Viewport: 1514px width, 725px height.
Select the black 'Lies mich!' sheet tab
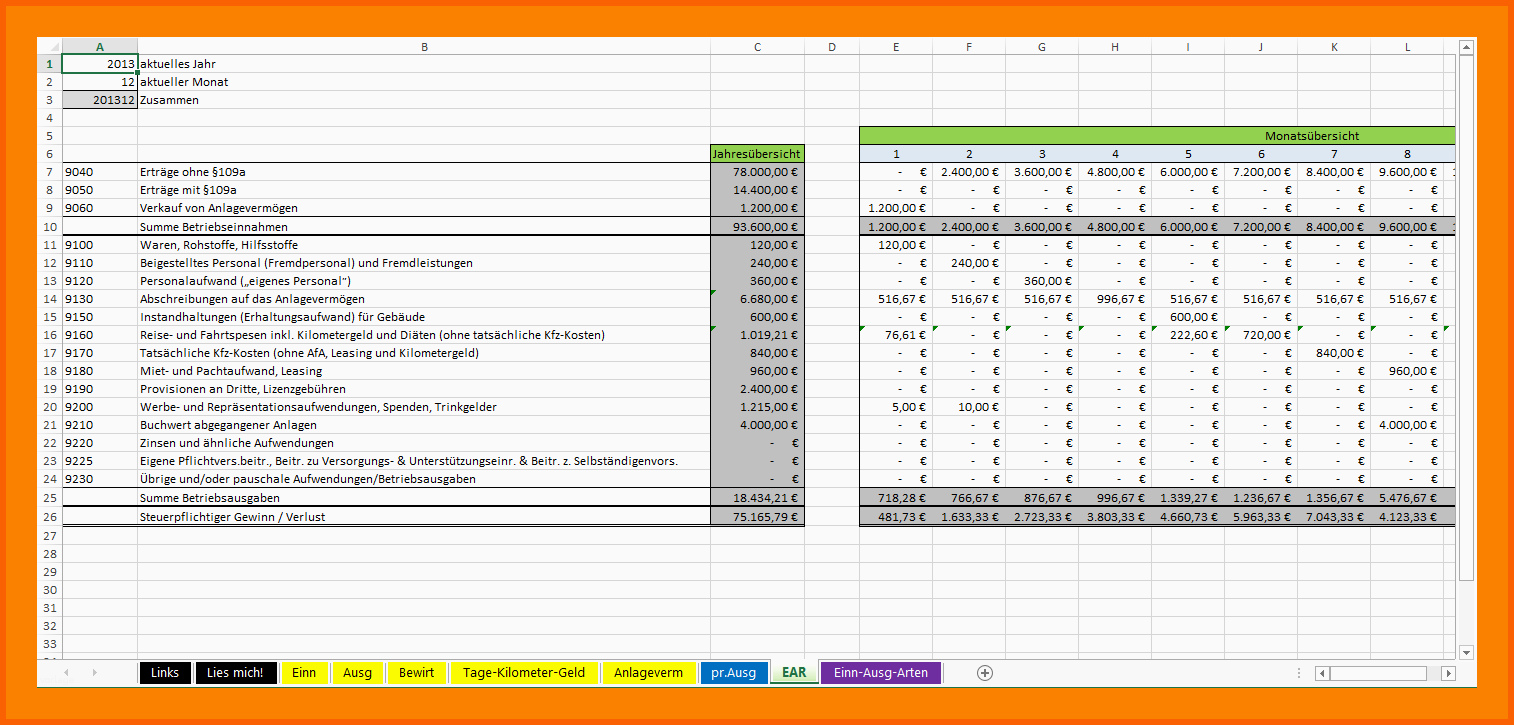pyautogui.click(x=235, y=673)
